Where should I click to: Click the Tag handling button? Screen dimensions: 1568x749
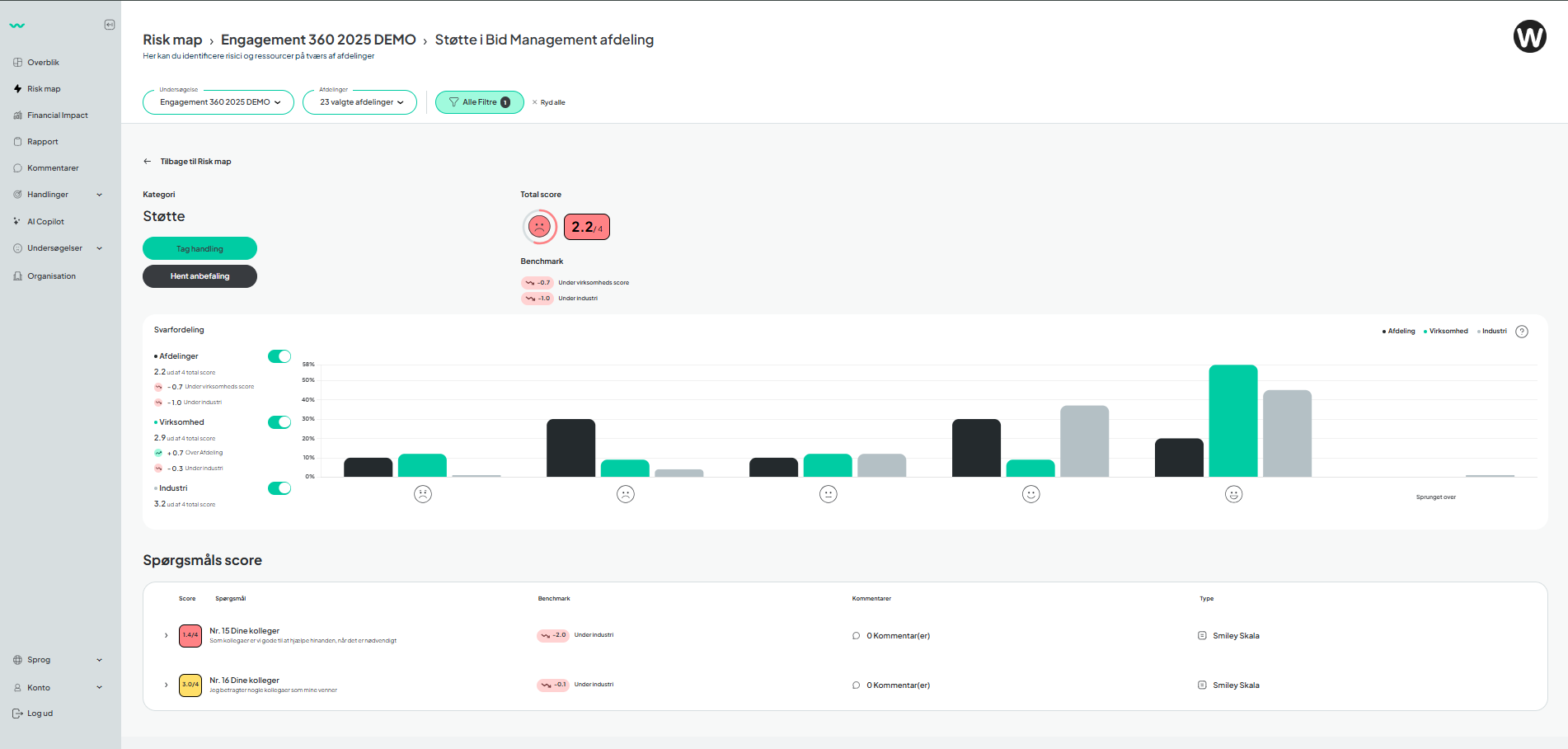(200, 248)
